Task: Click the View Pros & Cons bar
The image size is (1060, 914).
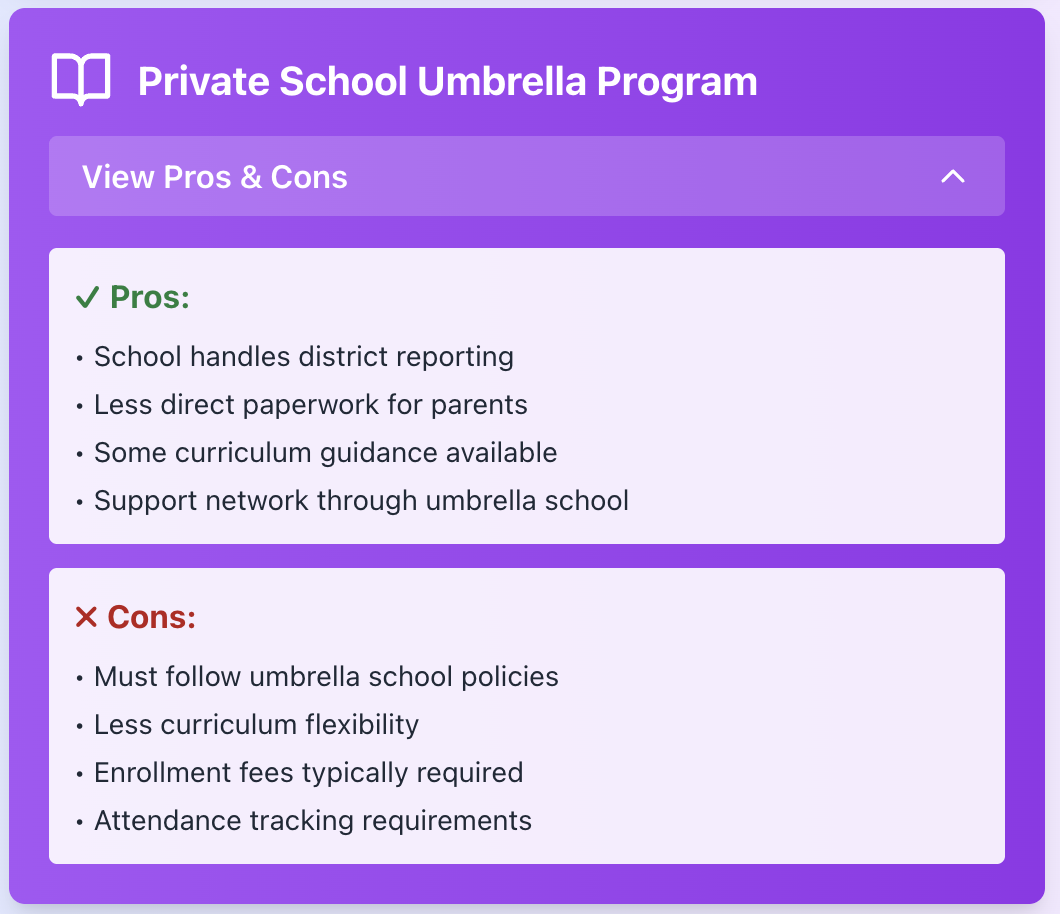Action: 500,177
